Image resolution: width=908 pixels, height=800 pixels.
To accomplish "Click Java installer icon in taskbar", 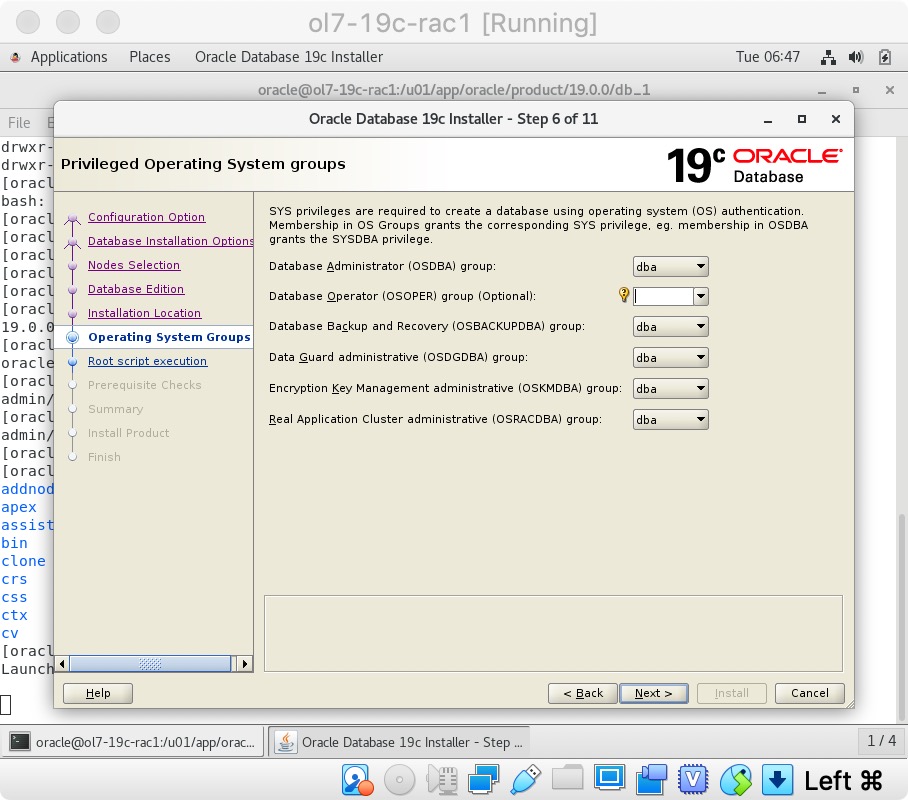I will click(285, 741).
